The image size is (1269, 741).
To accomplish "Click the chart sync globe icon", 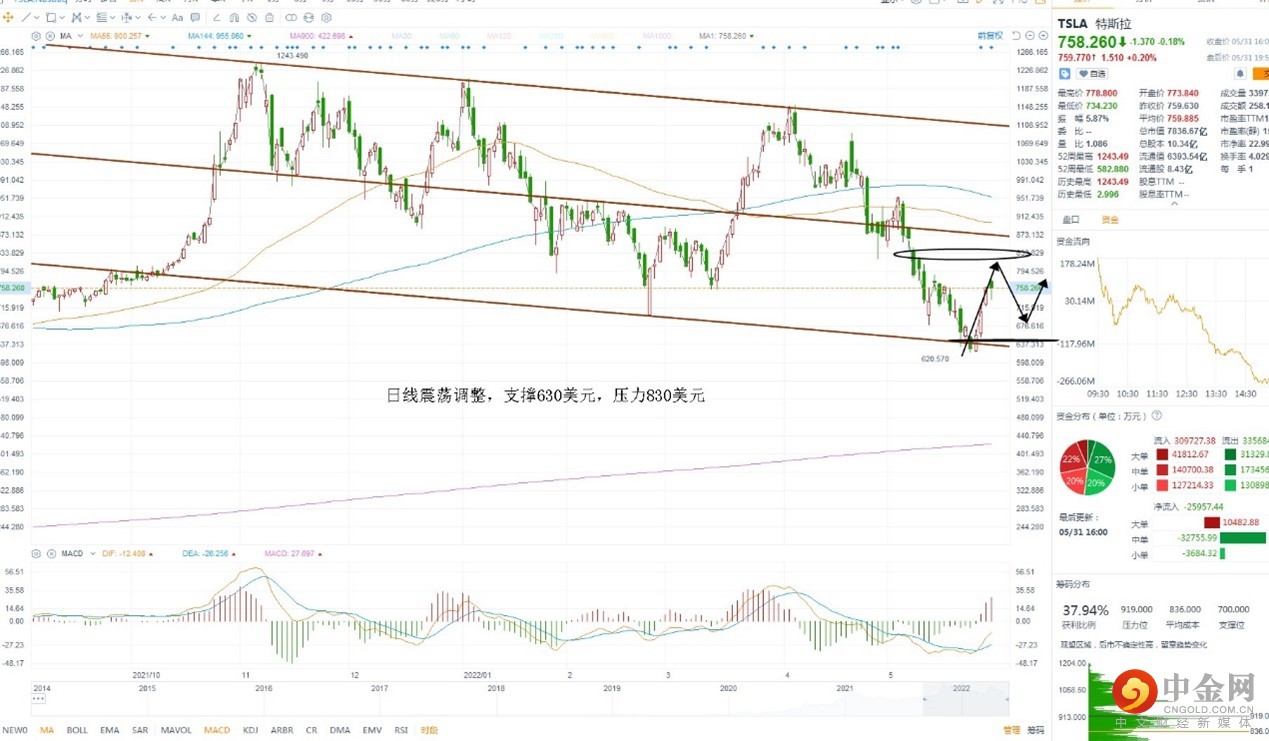I will click(x=309, y=17).
